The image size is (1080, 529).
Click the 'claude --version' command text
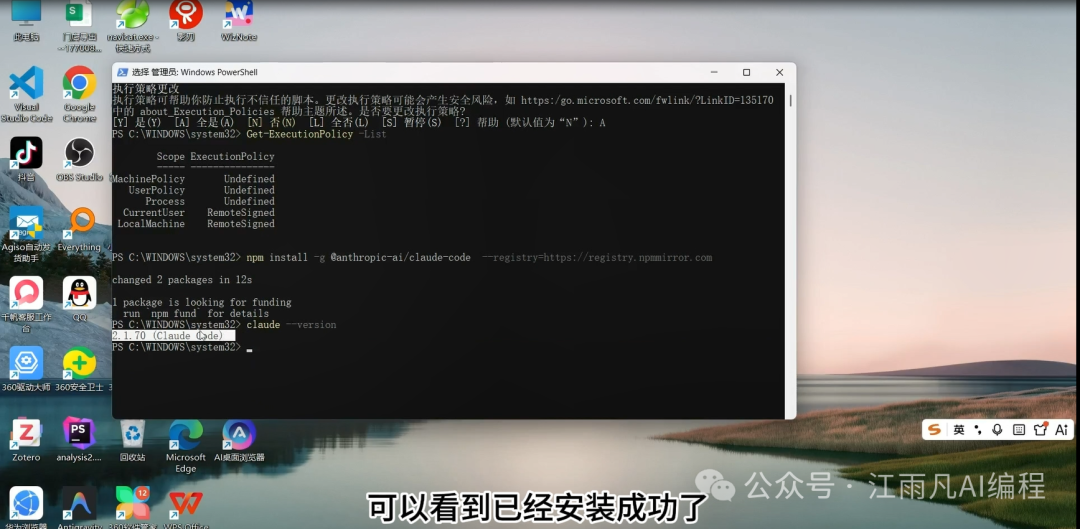291,324
